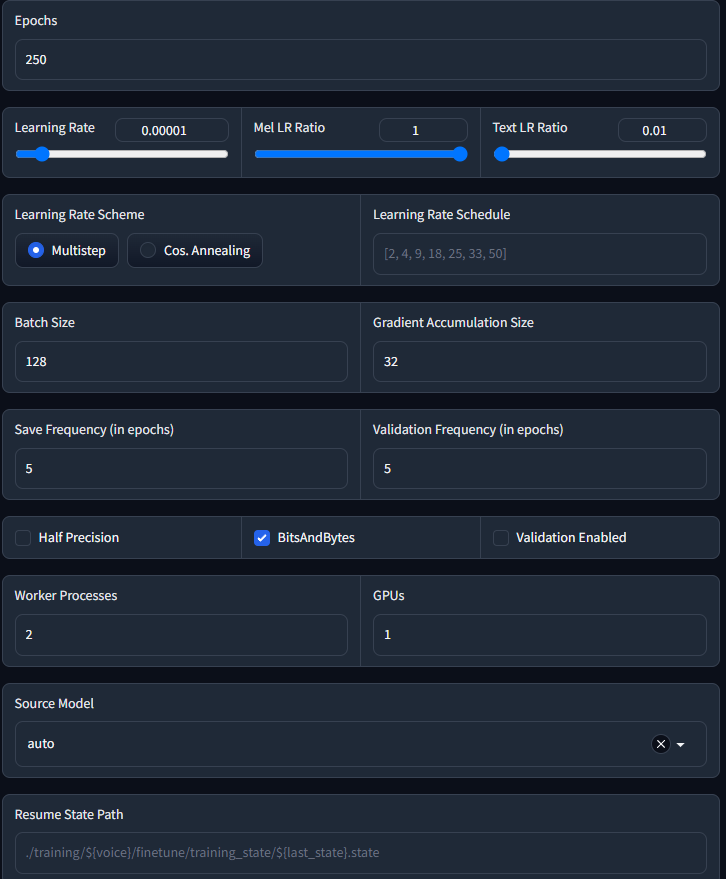Focus the Epochs input field
726x879 pixels.
[x=360, y=59]
